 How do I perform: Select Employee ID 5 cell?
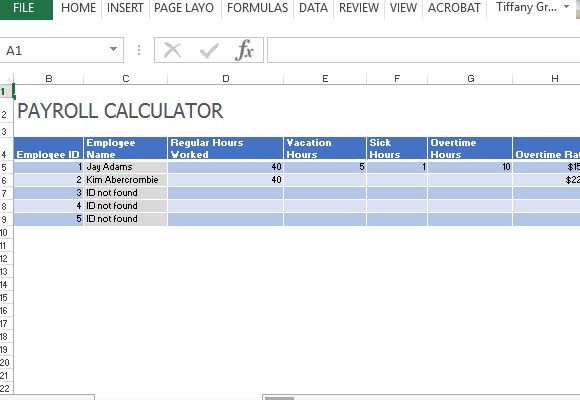pyautogui.click(x=48, y=219)
